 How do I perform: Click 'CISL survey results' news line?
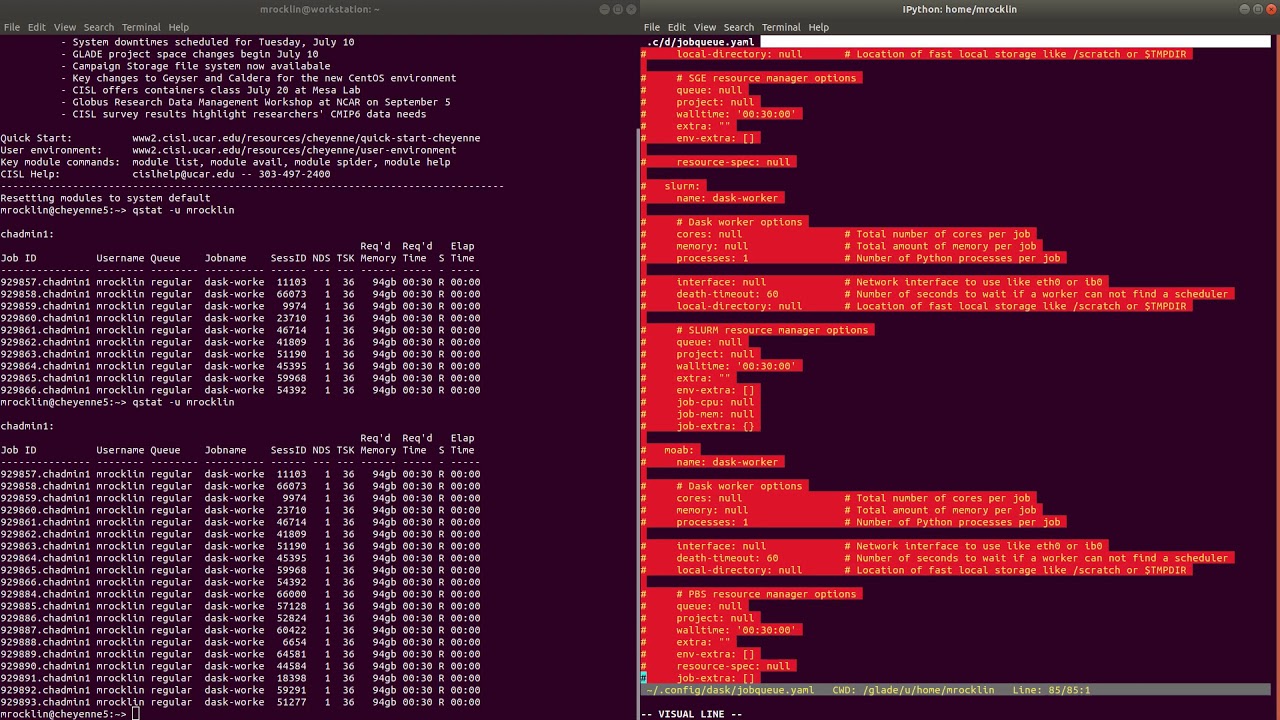coord(243,114)
